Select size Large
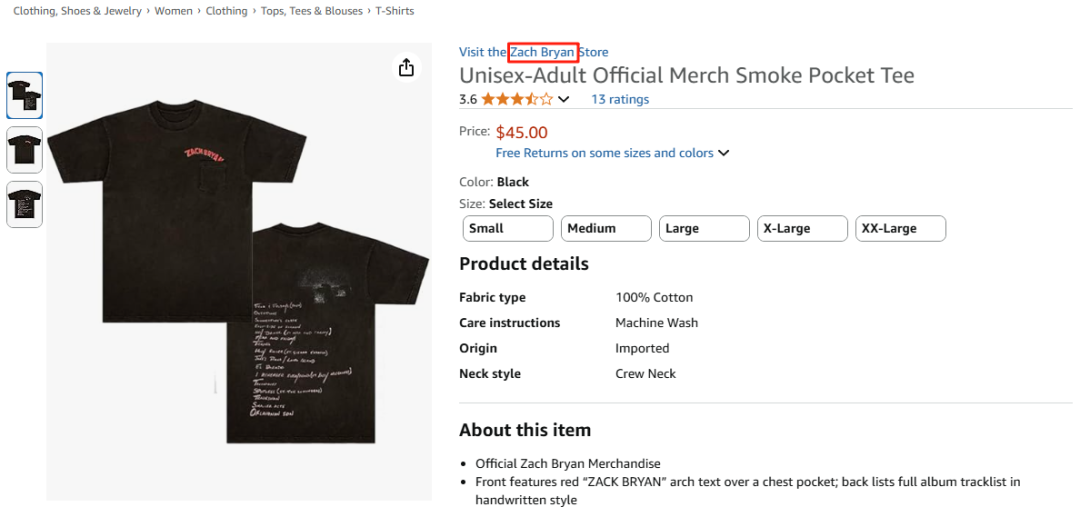This screenshot has width=1080, height=507. (704, 228)
